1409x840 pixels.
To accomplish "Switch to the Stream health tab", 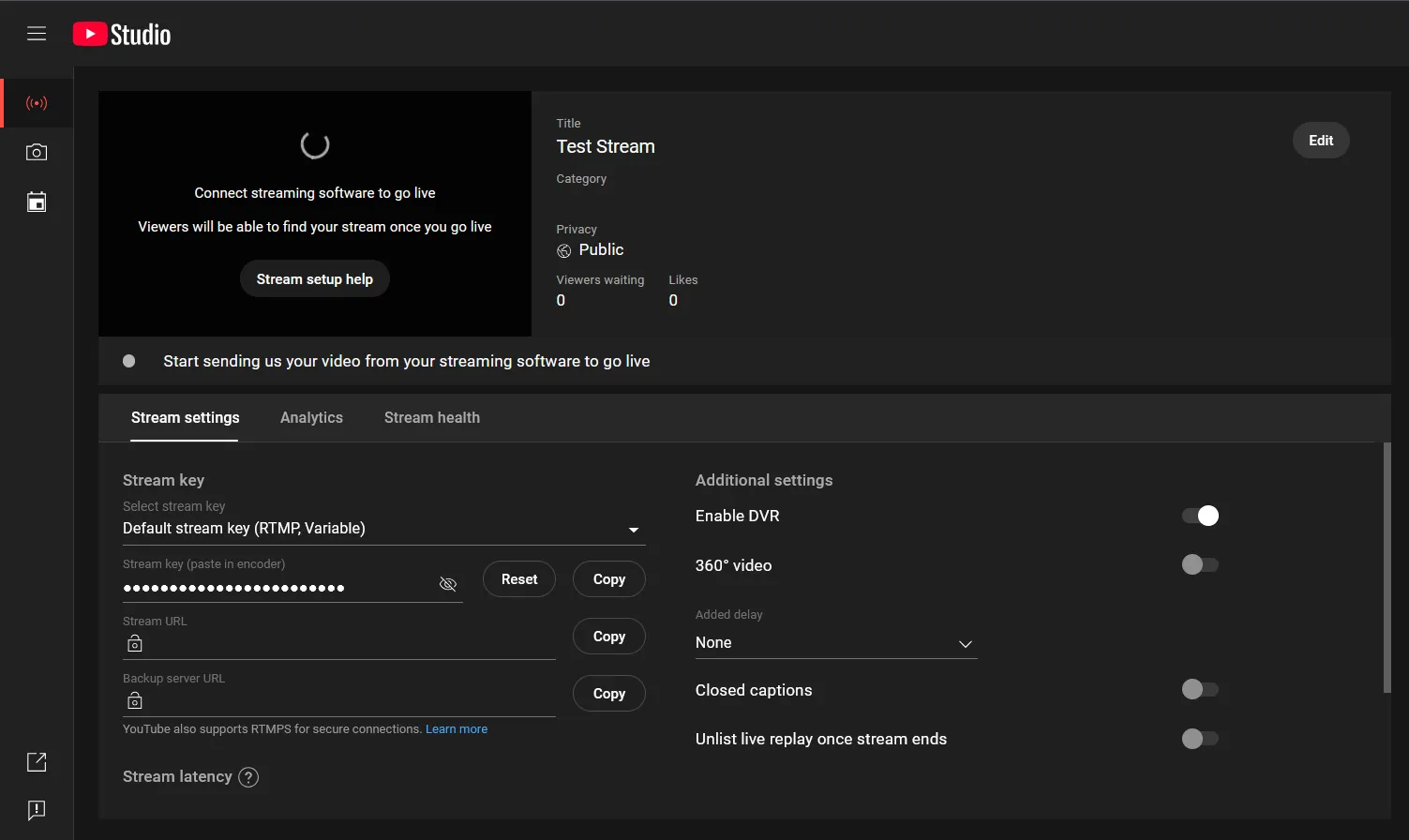I will (431, 418).
